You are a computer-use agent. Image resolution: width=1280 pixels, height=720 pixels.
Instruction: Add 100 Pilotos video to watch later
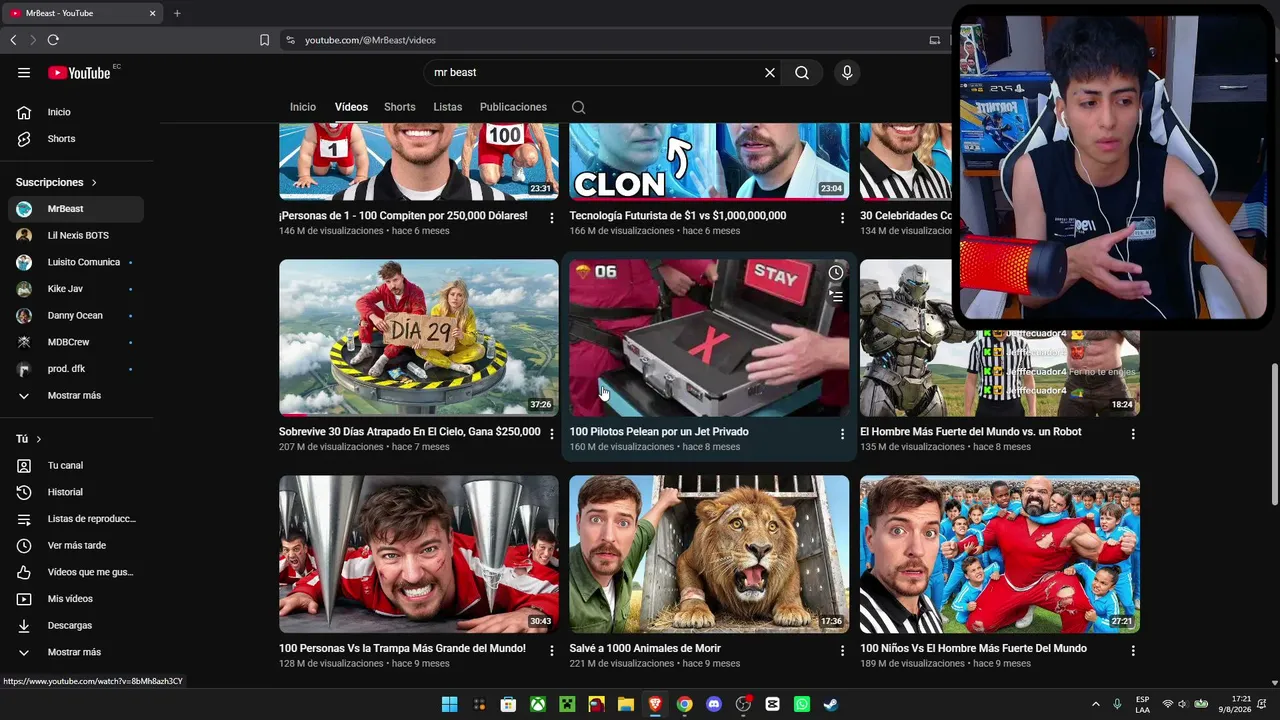836,273
